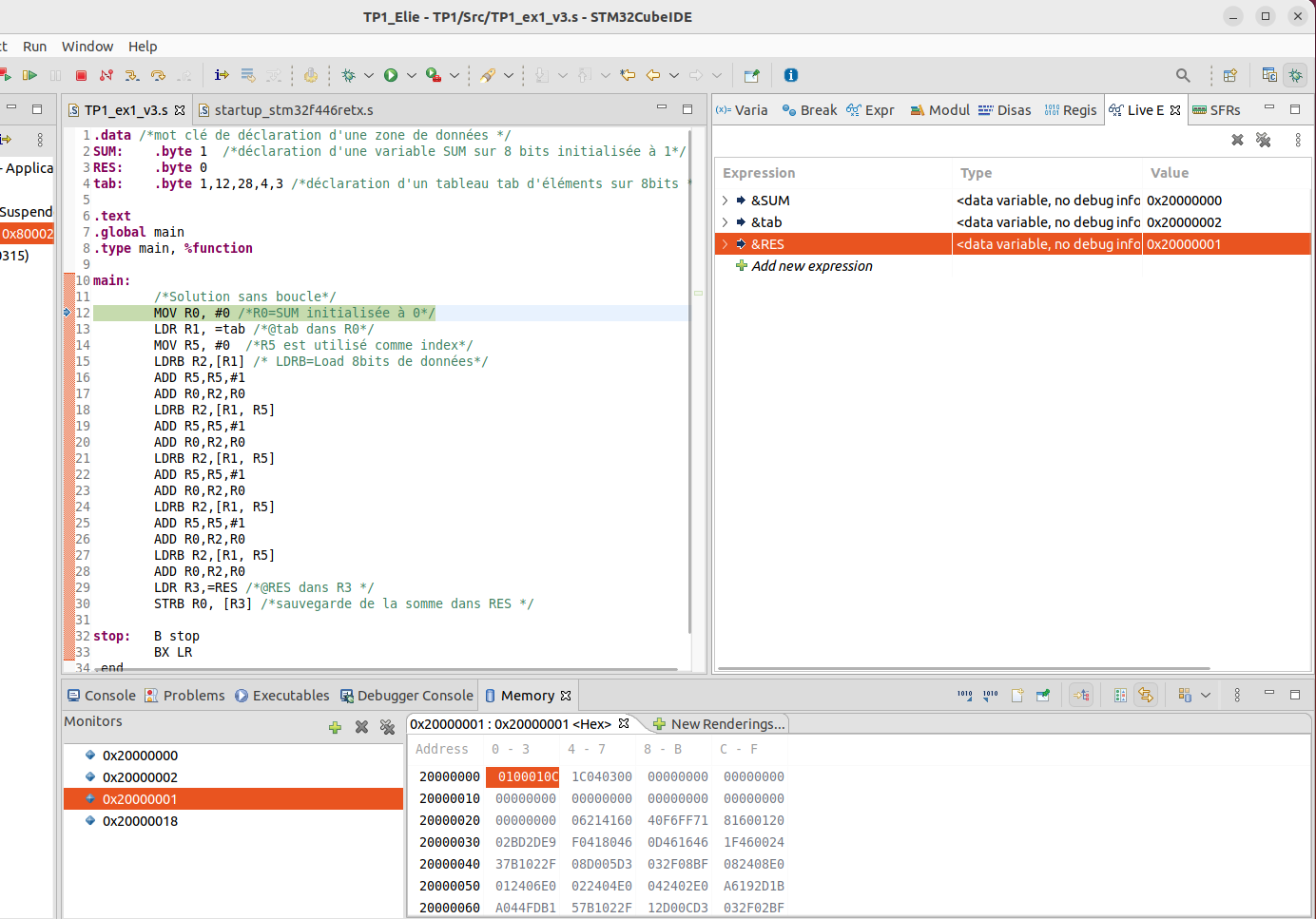Select memory monitor 0x20000018
The width and height of the screenshot is (1316, 919).
point(140,821)
